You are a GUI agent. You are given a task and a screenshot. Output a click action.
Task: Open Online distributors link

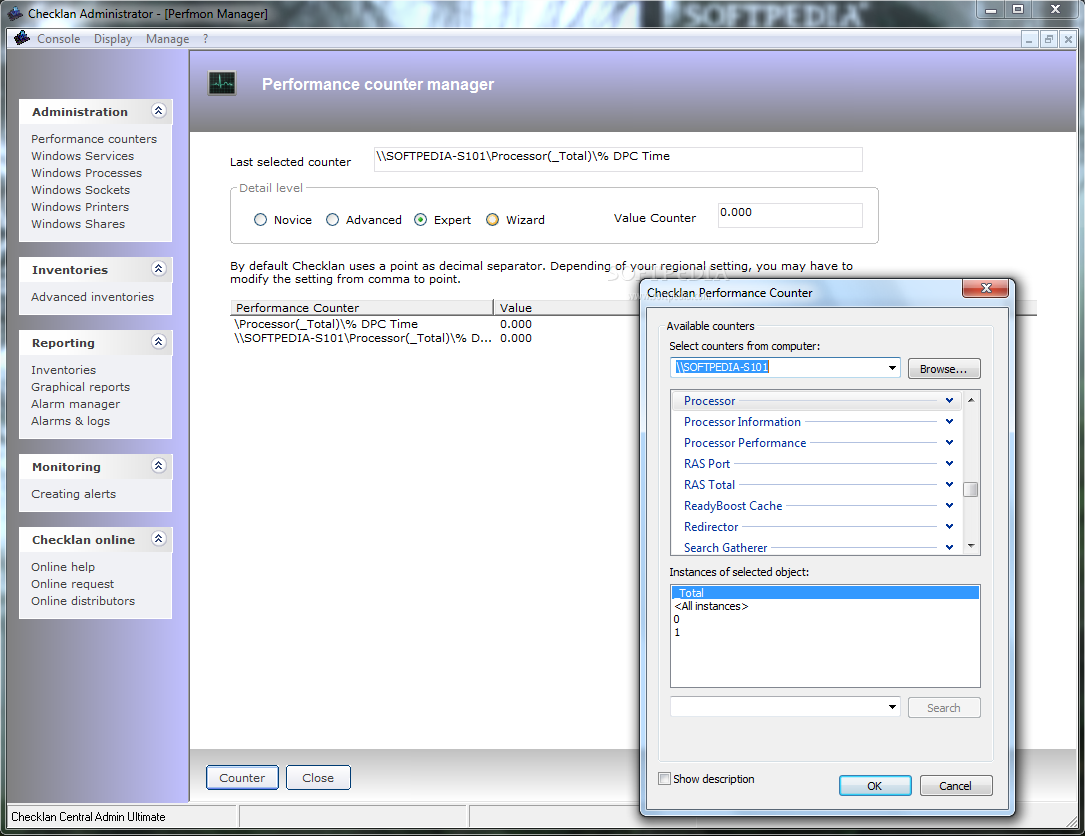point(83,601)
